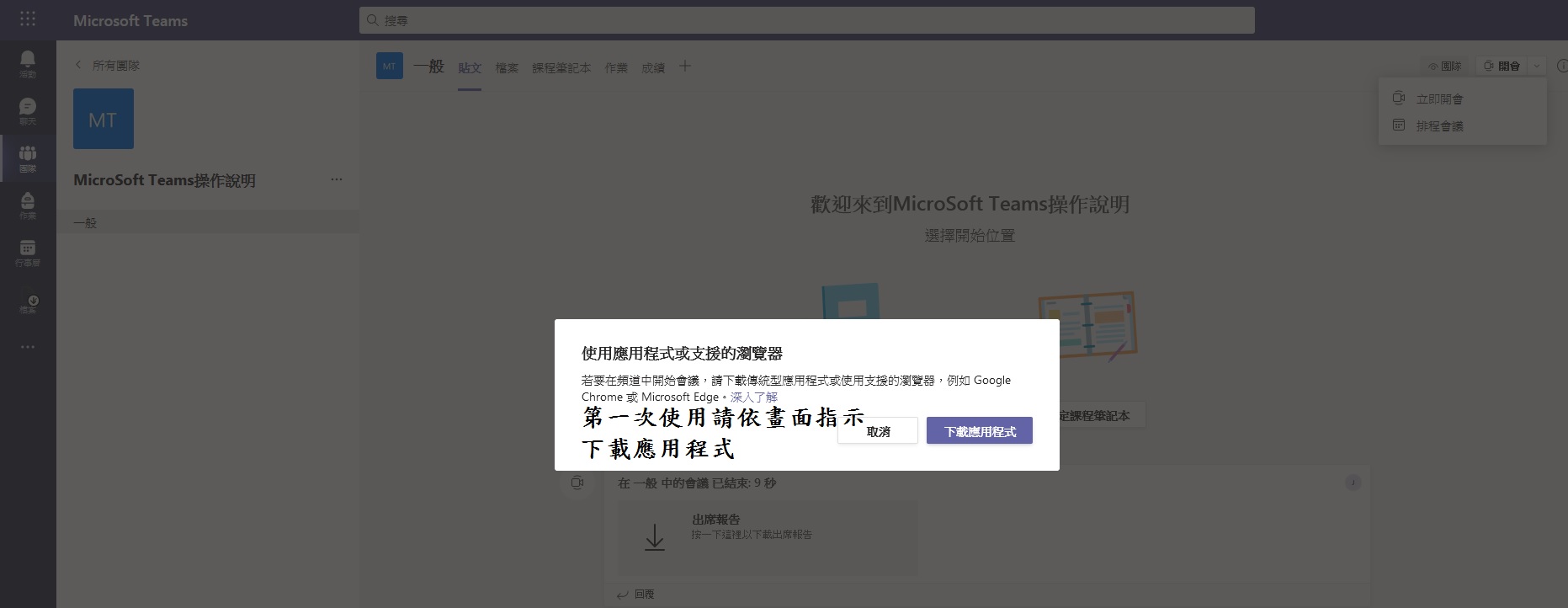Switch to the 課程筆記本 tab
This screenshot has width=1568, height=608.
click(561, 67)
